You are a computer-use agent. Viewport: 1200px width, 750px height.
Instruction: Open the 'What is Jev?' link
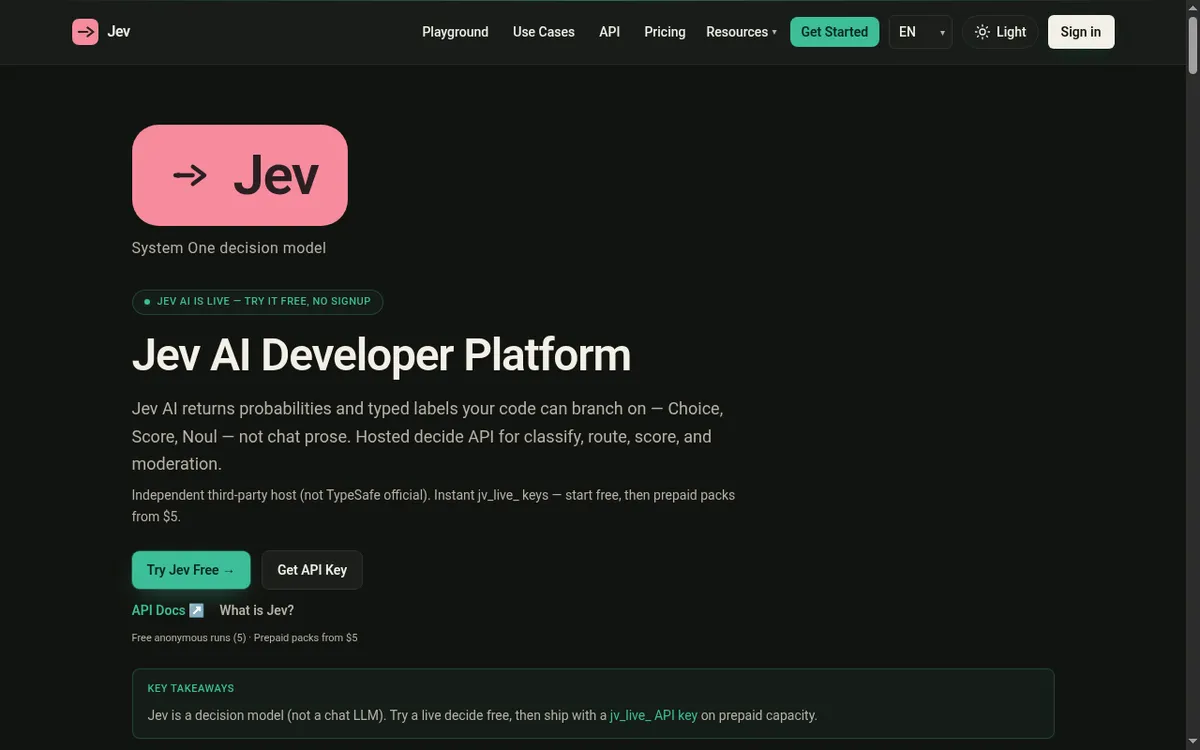click(257, 610)
